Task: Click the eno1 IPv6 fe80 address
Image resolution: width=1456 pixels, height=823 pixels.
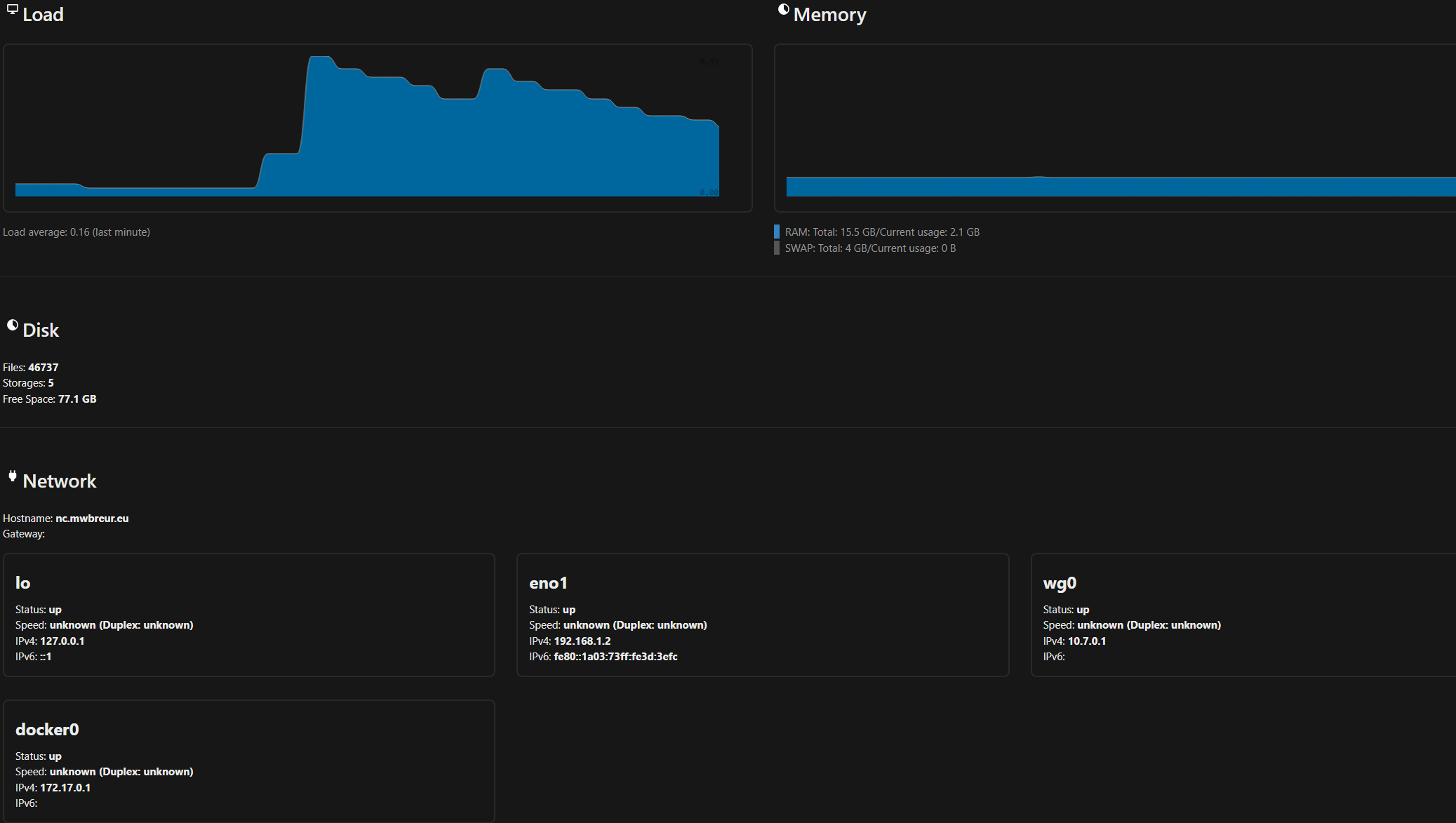Action: [615, 657]
